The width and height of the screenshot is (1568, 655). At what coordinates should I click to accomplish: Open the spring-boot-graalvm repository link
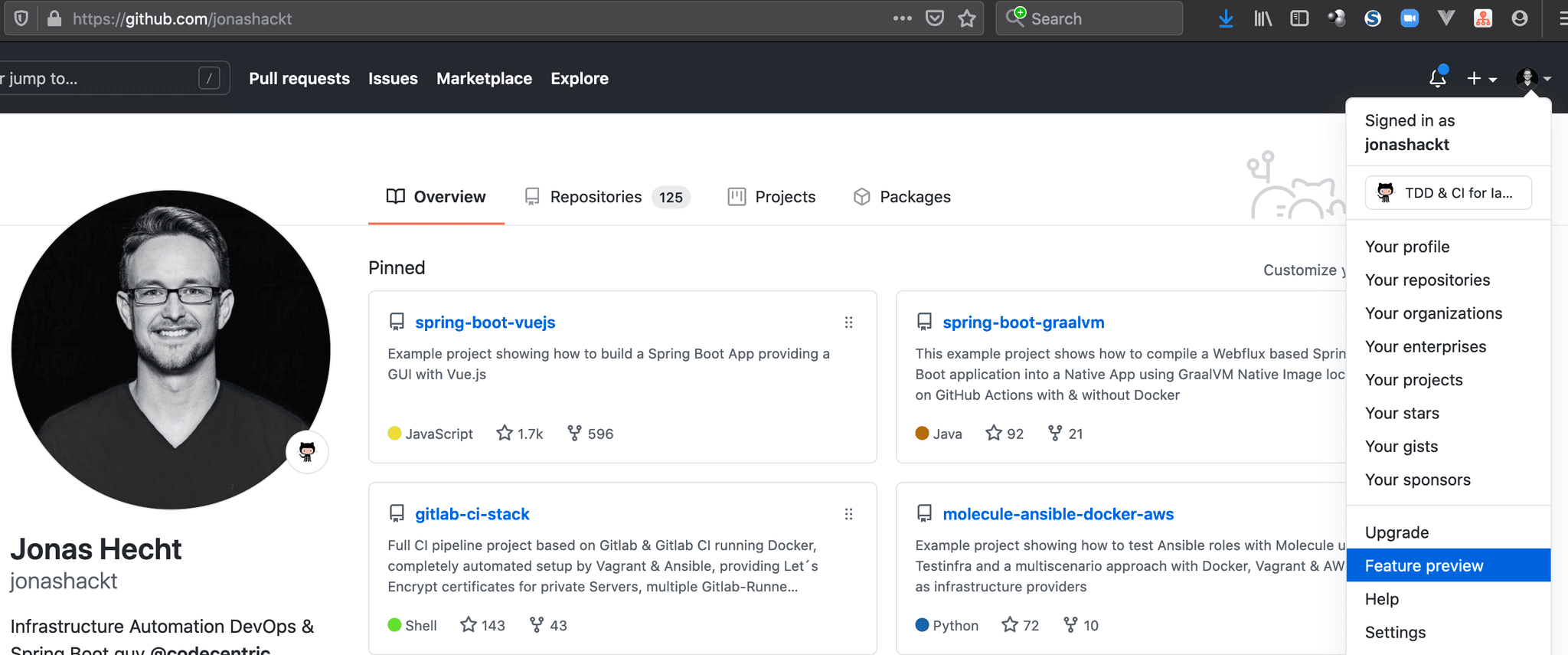[1023, 323]
